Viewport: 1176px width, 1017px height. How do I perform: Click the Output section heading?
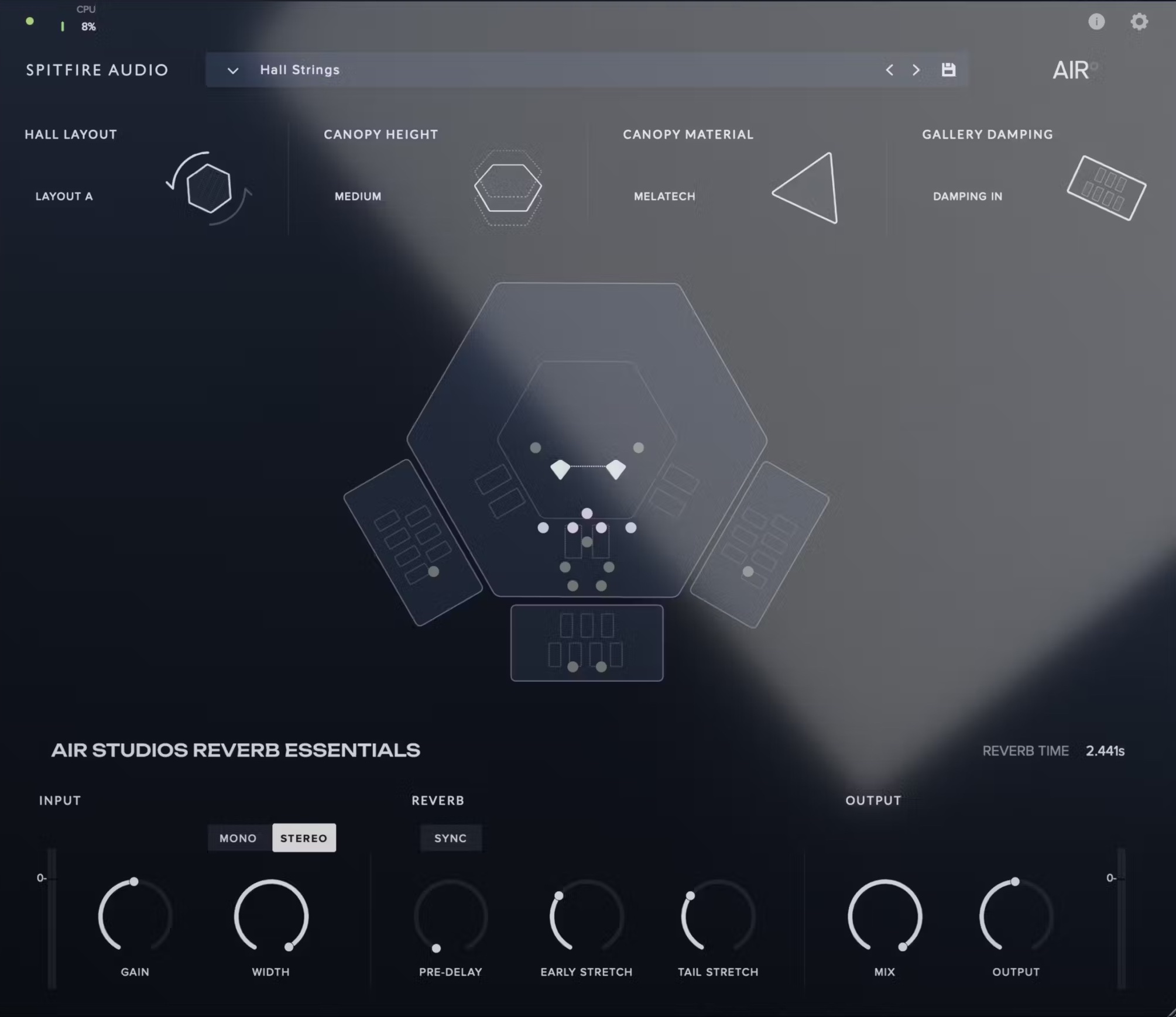pos(873,800)
